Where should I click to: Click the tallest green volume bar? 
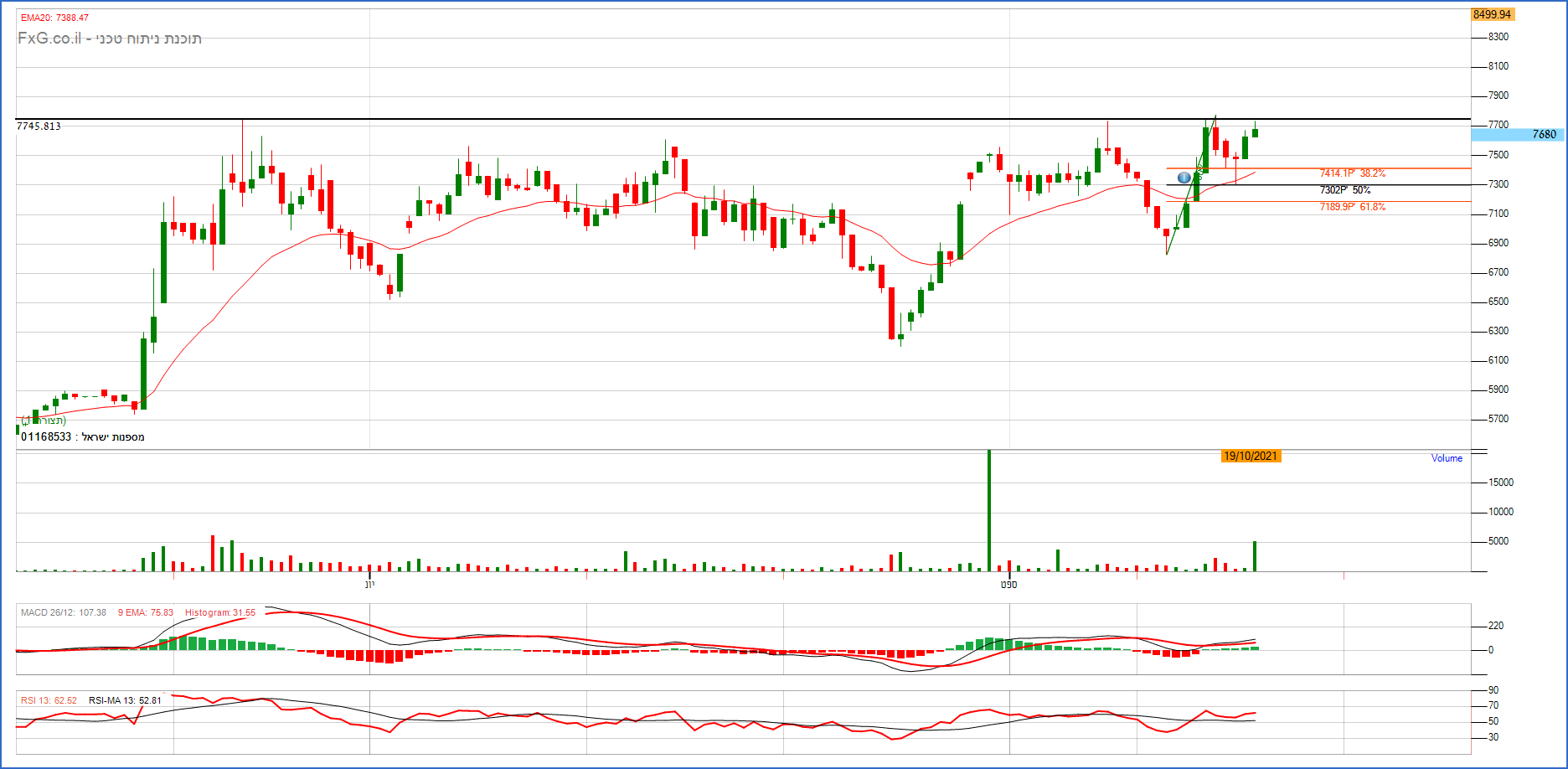[989, 511]
